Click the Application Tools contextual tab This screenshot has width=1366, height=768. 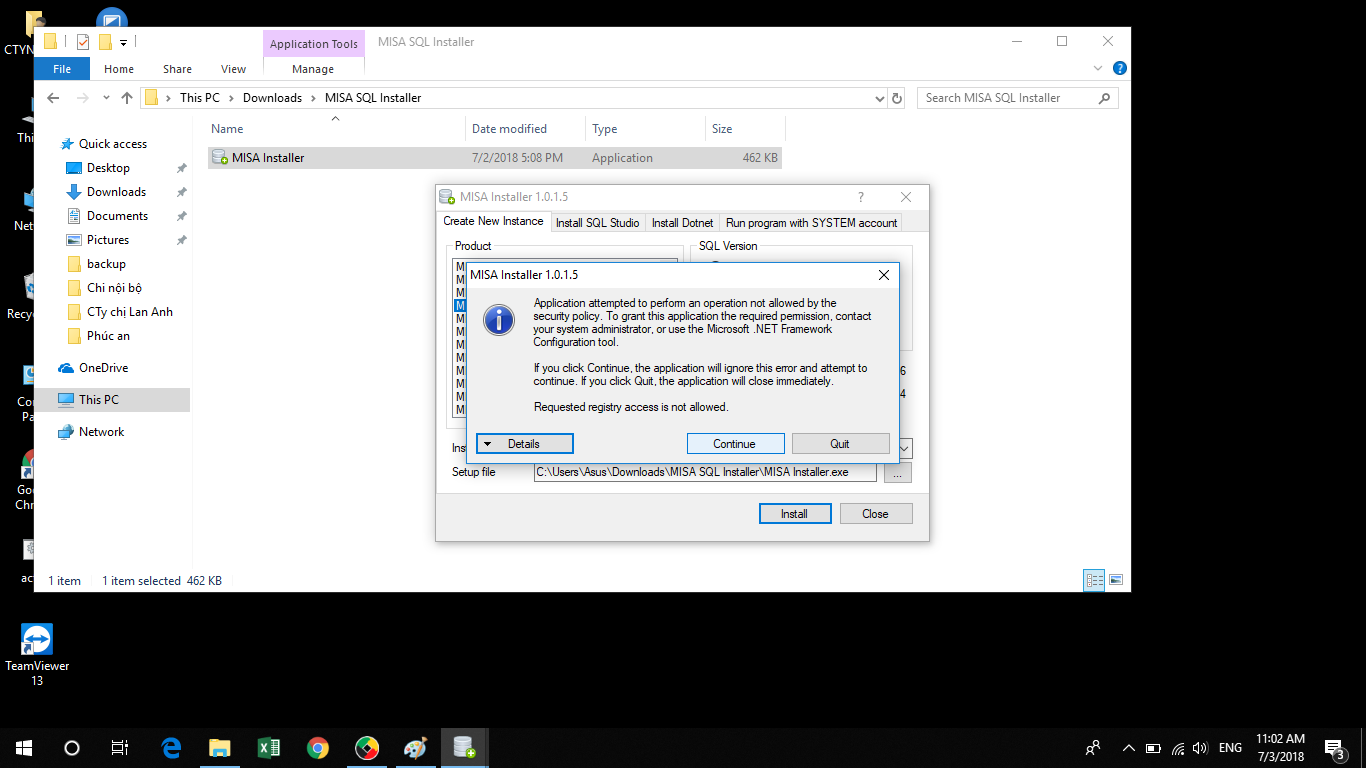[314, 44]
